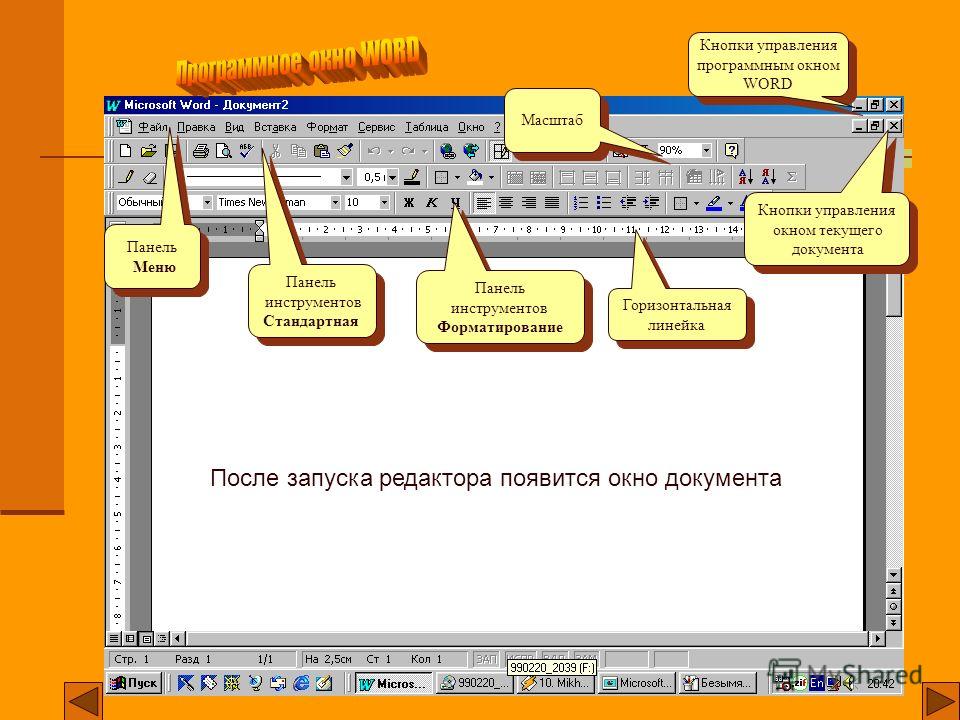Select the Format Painter brush
960x720 pixels.
[345, 151]
